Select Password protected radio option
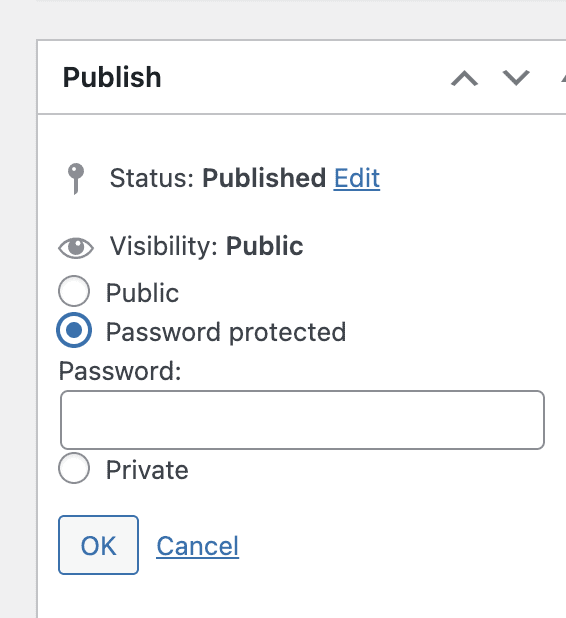The image size is (566, 618). point(74,330)
